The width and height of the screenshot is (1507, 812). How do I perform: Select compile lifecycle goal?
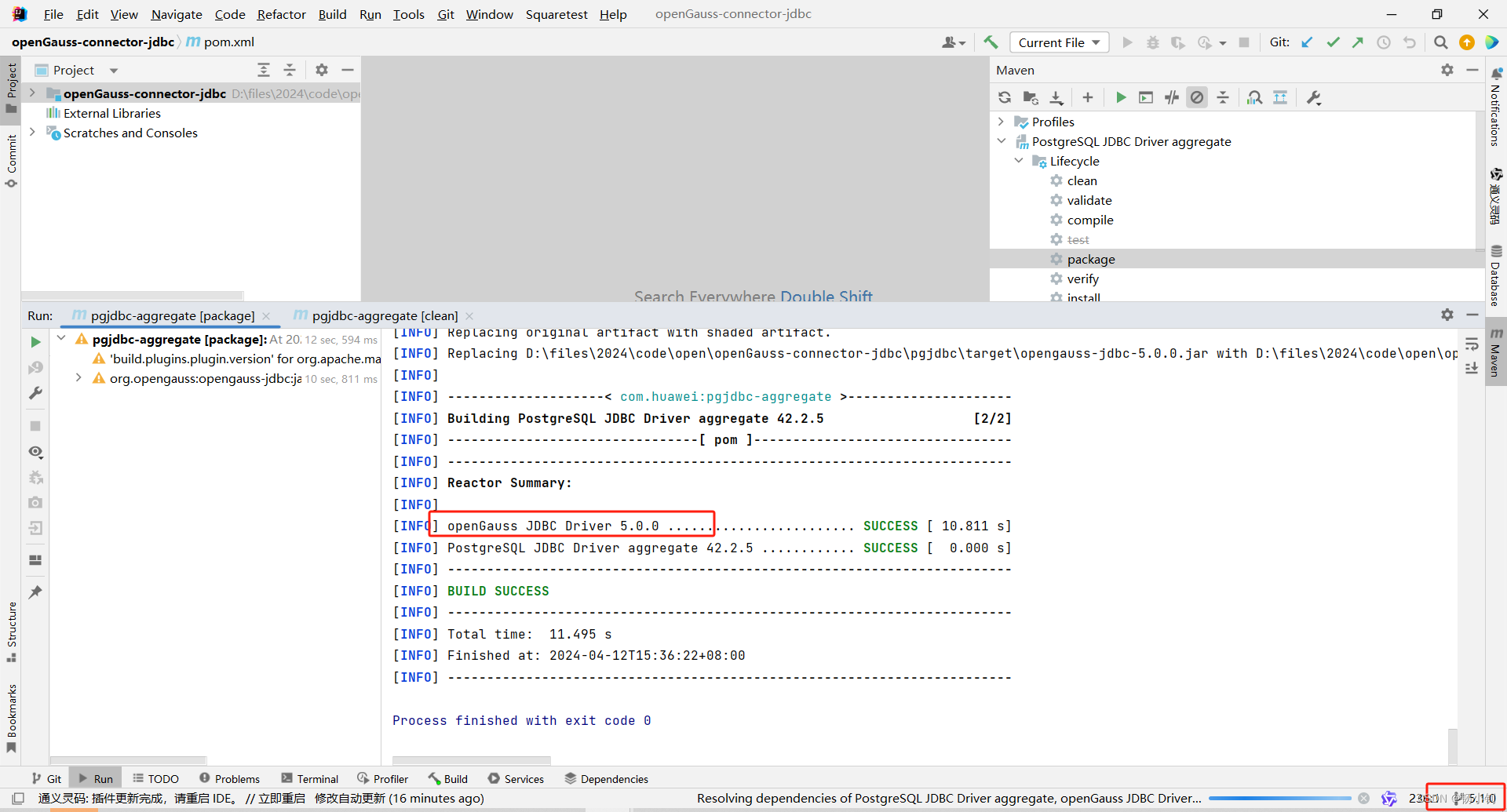(1089, 220)
